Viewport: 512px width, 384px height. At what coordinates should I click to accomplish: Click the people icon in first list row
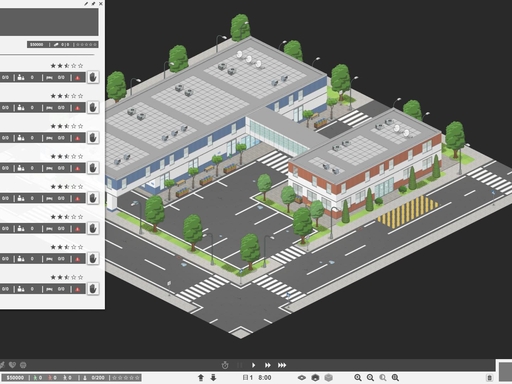pyautogui.click(x=21, y=78)
